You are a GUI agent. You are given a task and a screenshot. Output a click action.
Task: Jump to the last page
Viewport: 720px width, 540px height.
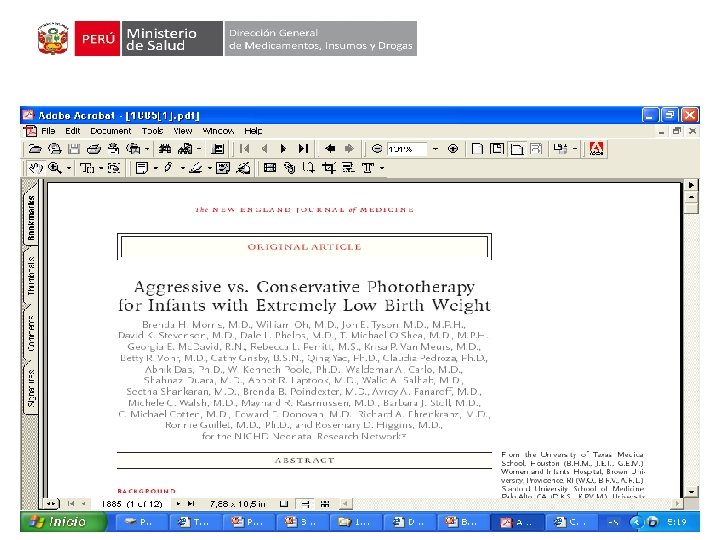pos(303,149)
